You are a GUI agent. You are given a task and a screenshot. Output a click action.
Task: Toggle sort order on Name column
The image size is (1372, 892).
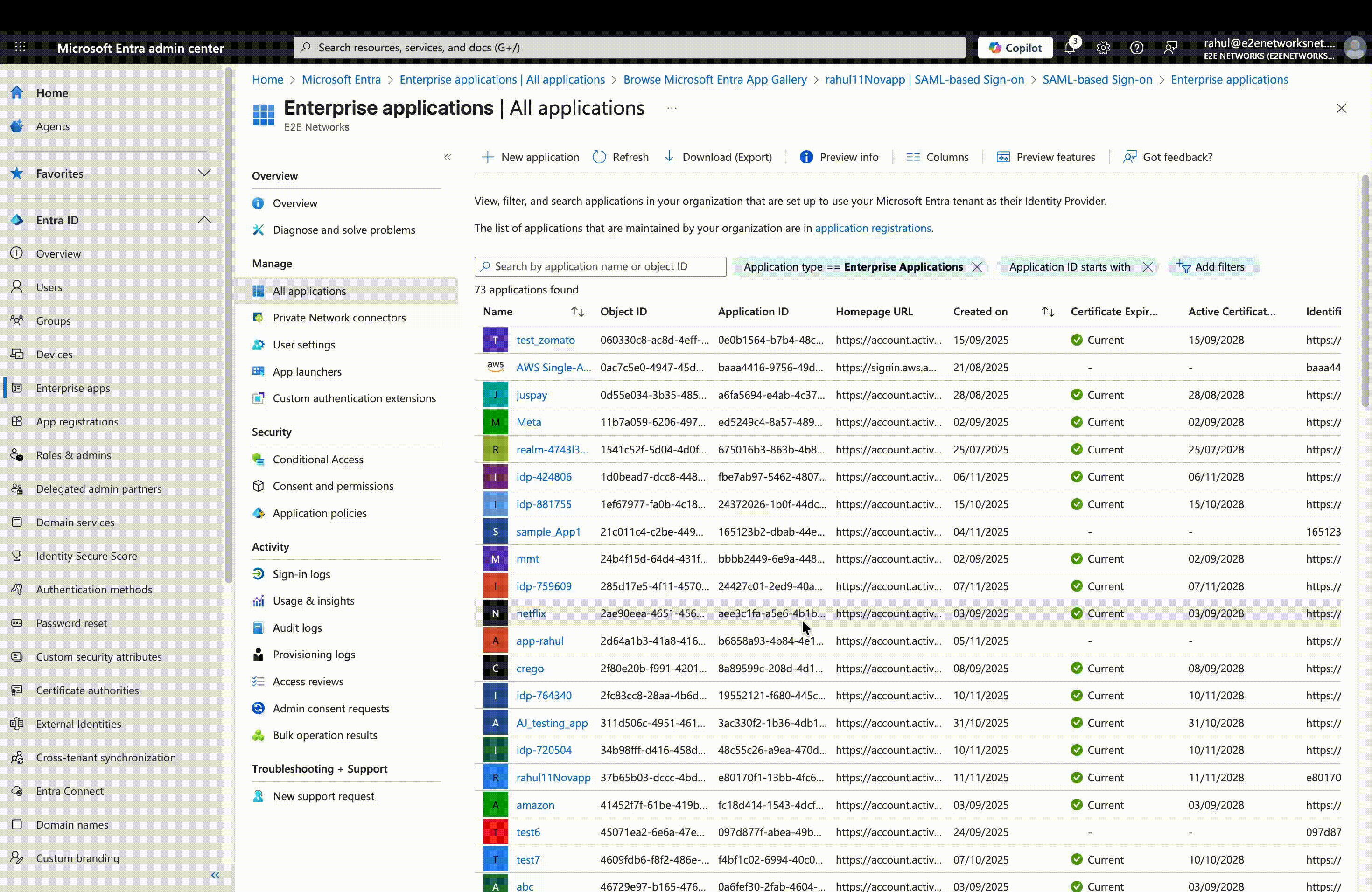[578, 311]
